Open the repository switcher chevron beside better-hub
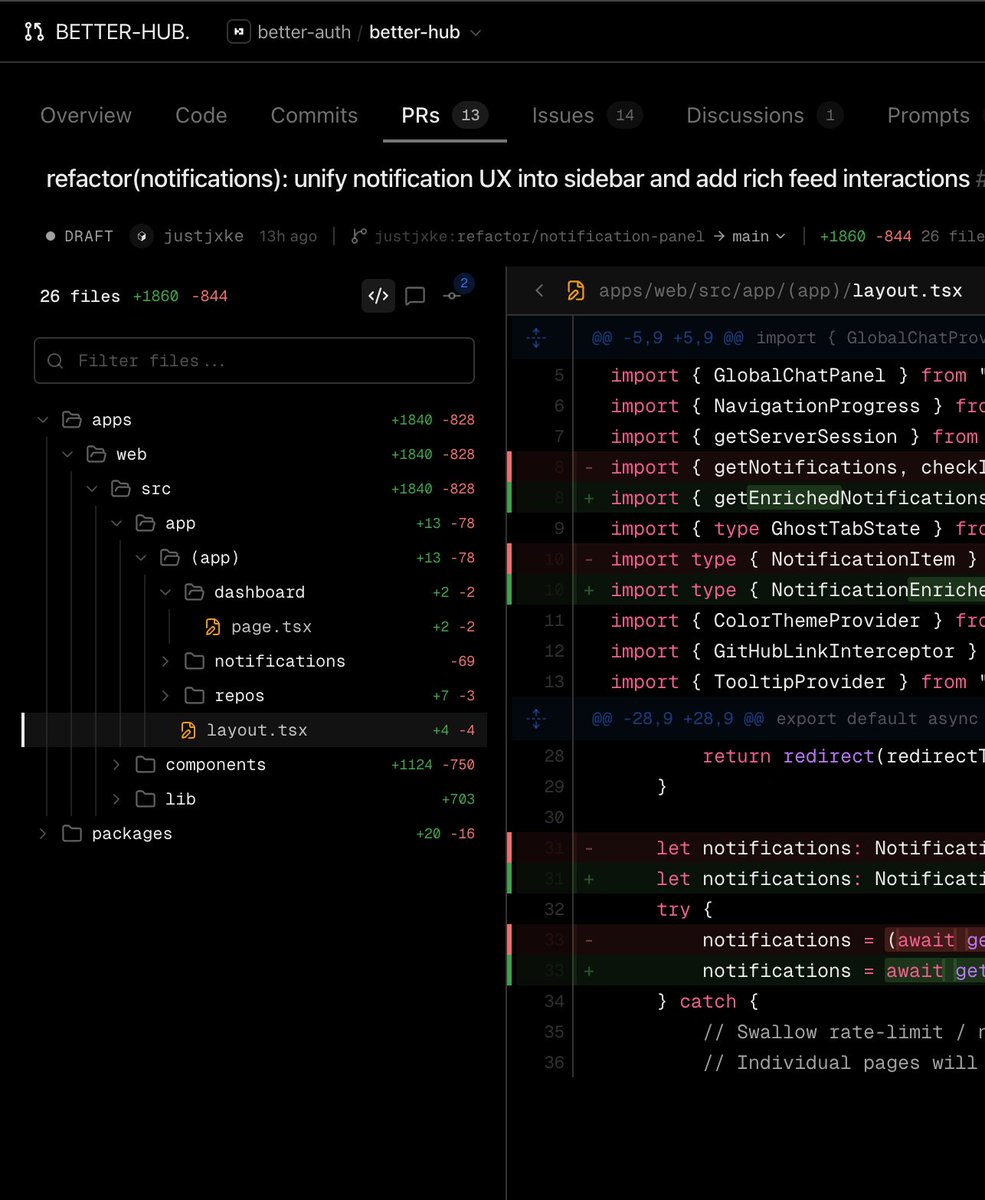 click(476, 33)
